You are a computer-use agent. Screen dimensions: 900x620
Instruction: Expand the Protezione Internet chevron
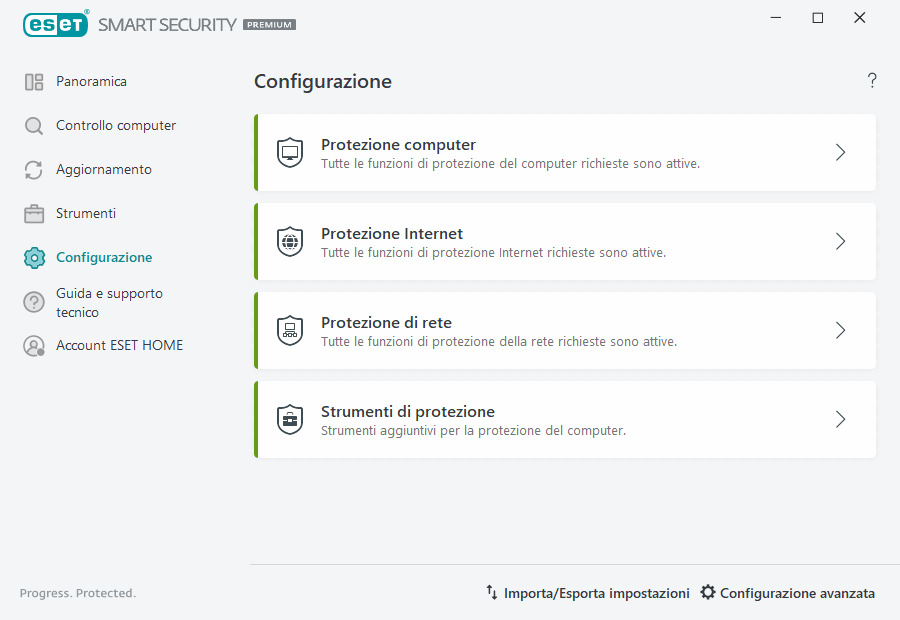(840, 241)
